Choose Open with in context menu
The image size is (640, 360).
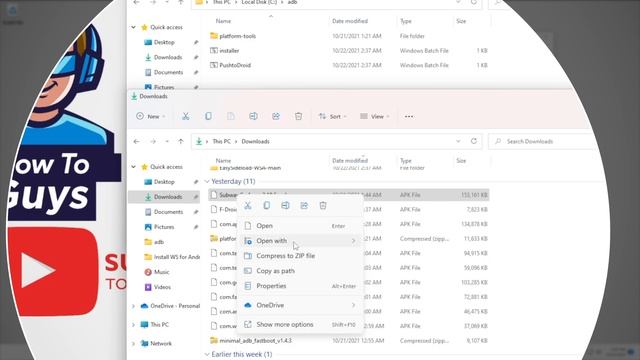(x=300, y=241)
